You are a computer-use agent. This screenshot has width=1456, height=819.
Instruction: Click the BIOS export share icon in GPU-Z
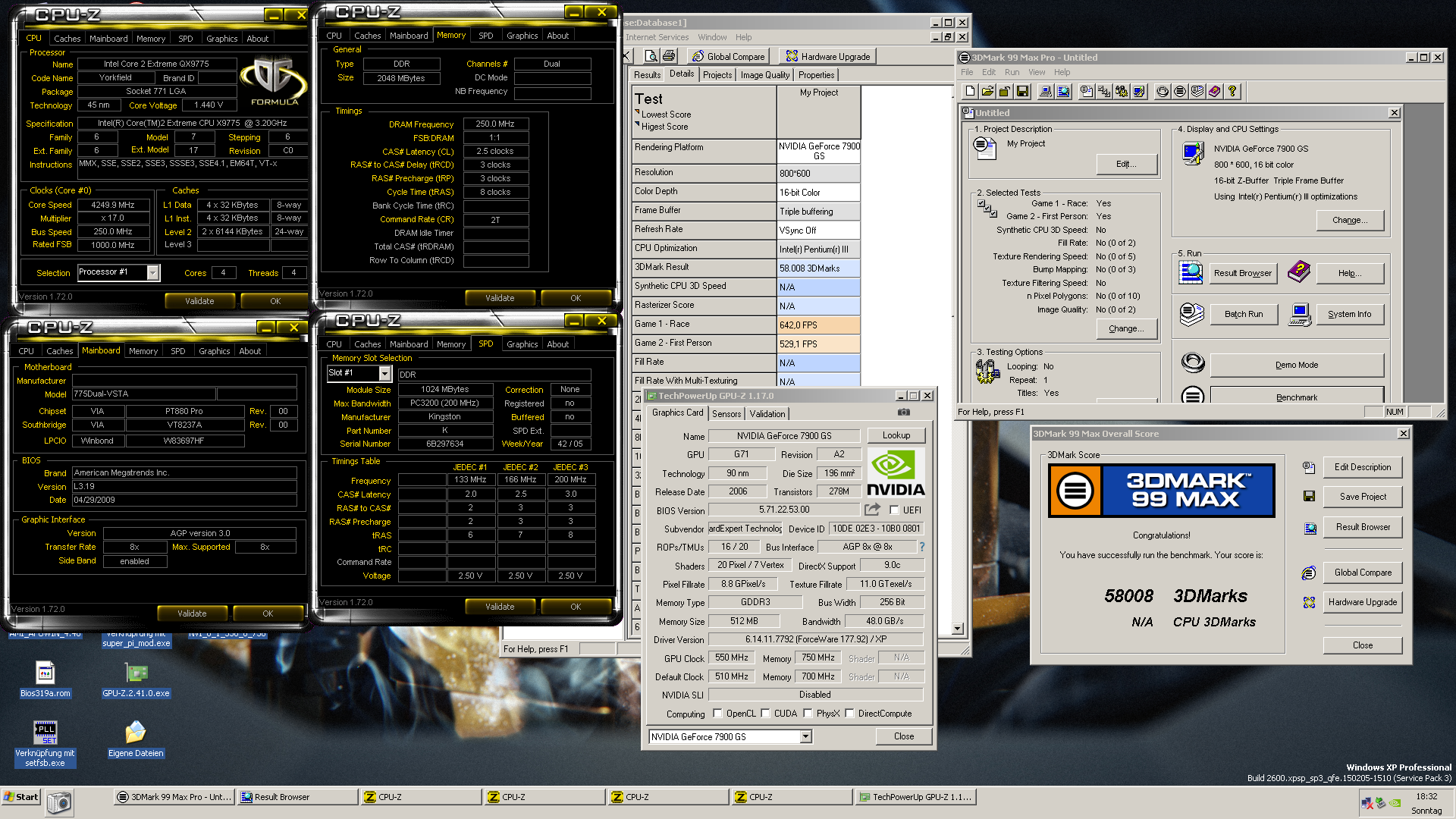872,510
